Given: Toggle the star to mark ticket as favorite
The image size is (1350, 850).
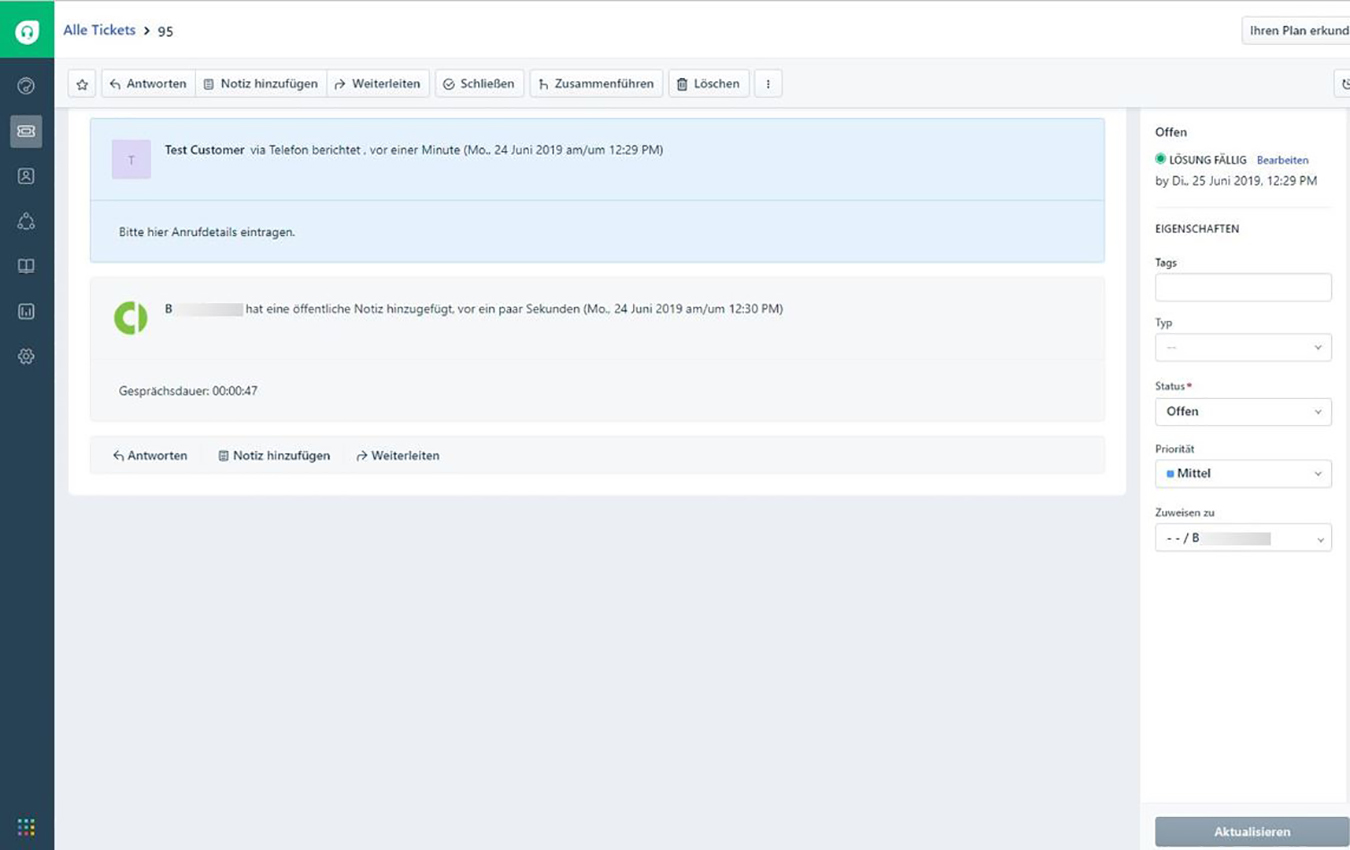Looking at the screenshot, I should pyautogui.click(x=81, y=84).
